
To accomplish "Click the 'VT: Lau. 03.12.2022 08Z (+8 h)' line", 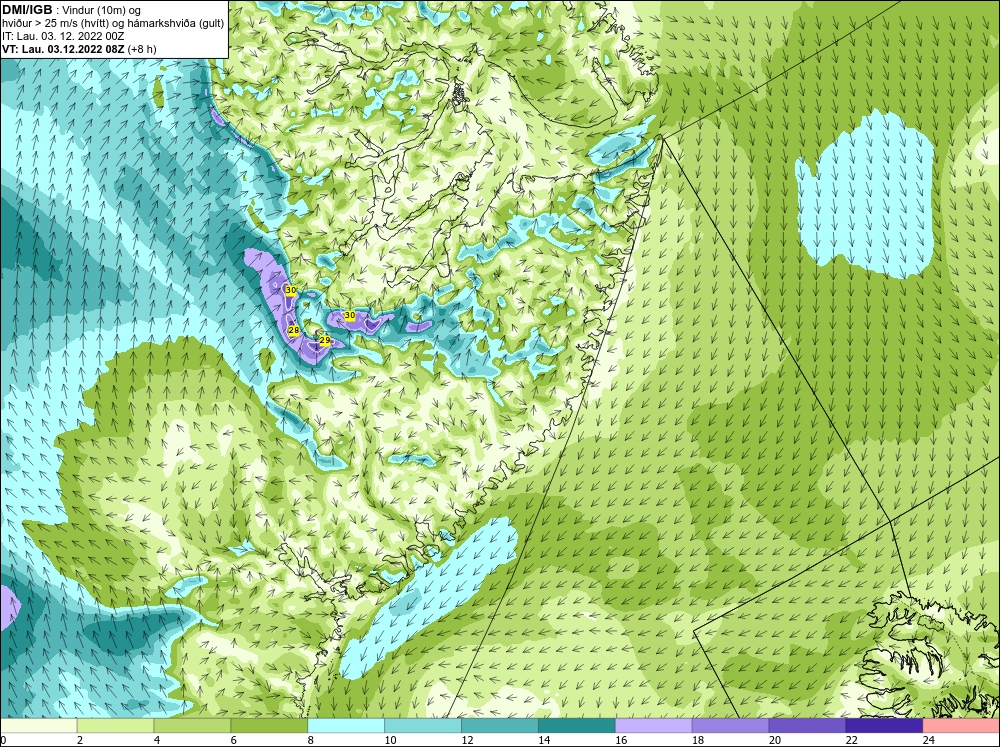I will coord(79,49).
